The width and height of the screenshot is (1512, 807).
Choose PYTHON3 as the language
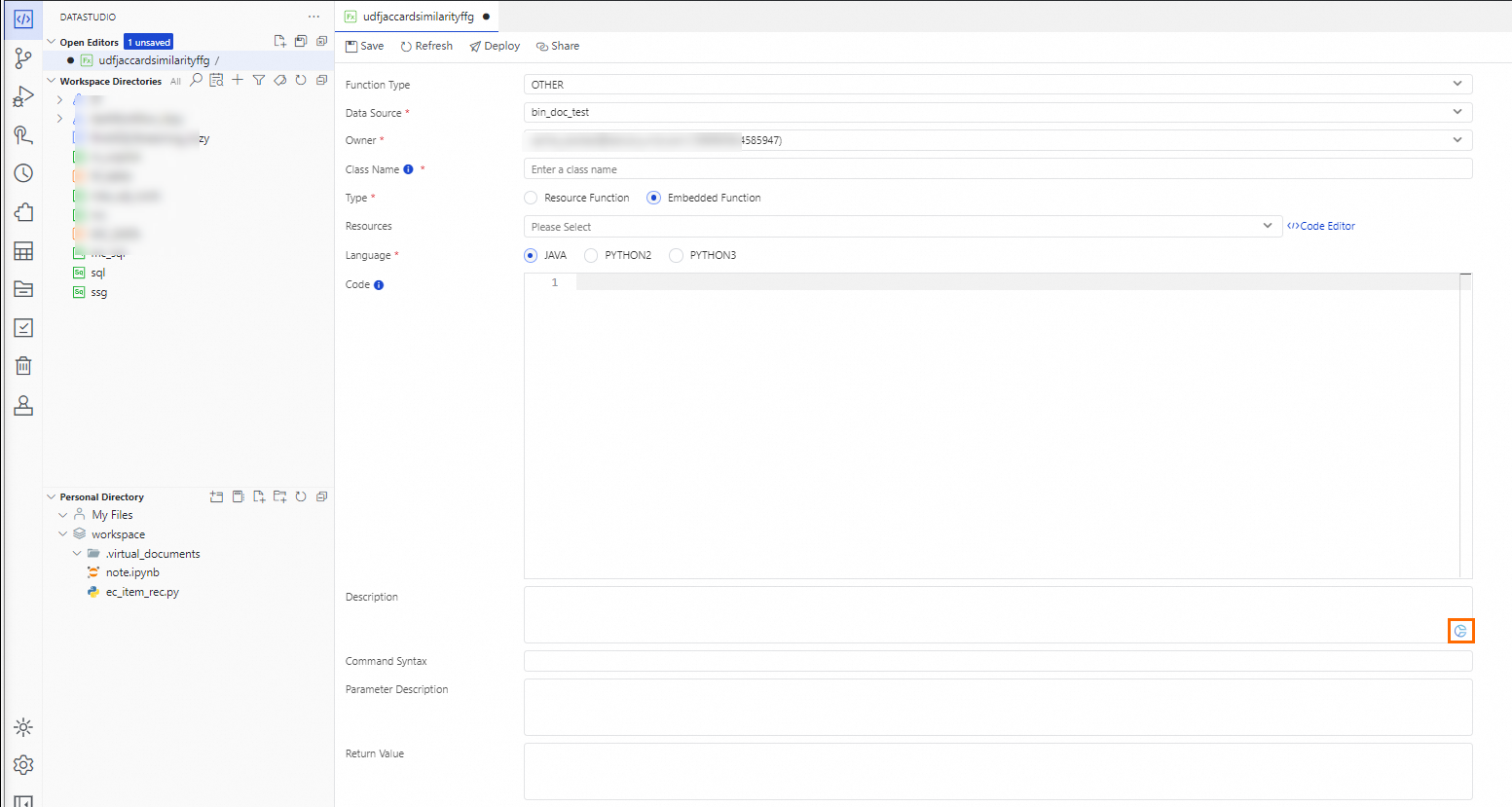(x=676, y=255)
